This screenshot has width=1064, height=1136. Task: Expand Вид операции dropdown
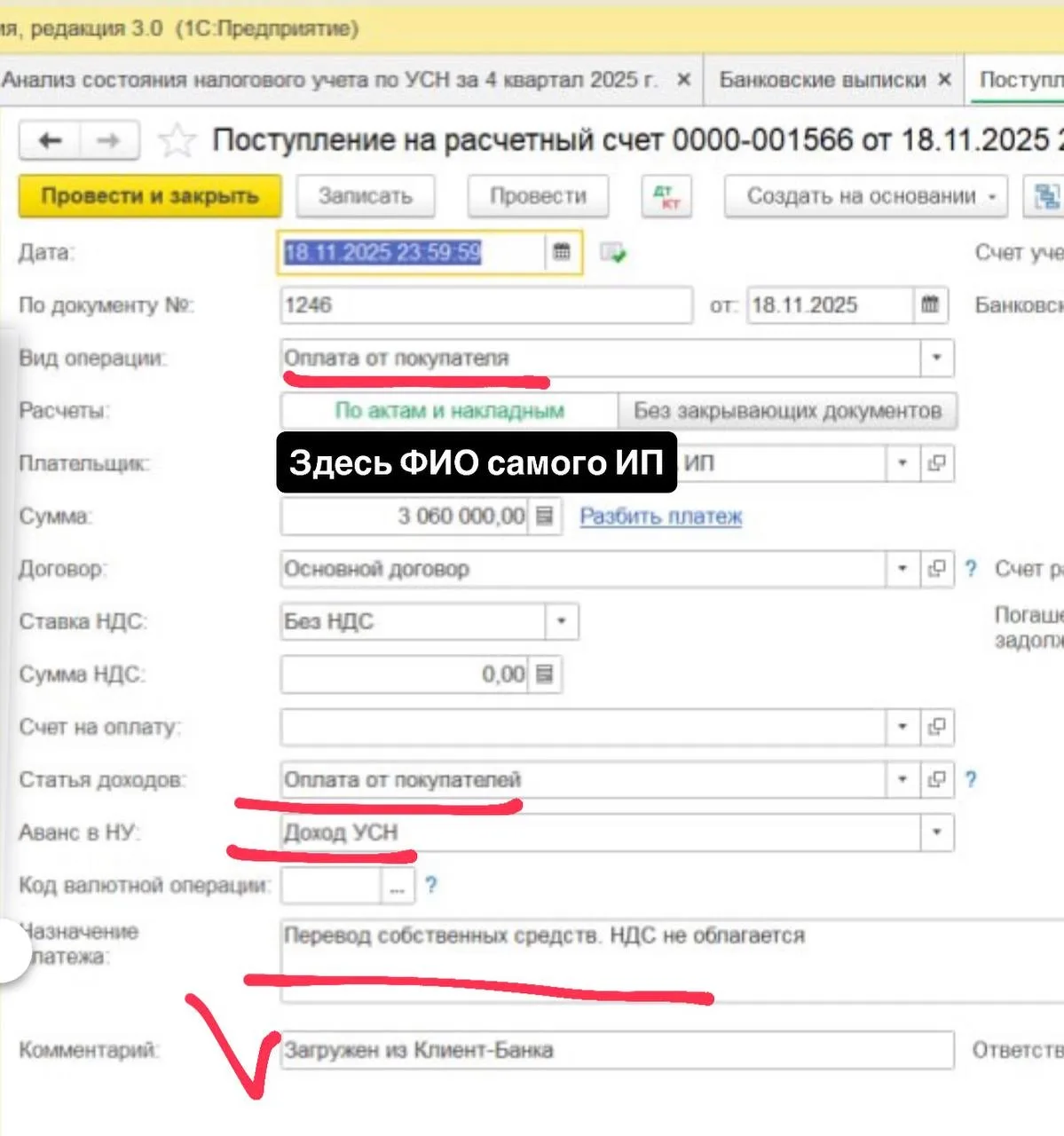(937, 358)
